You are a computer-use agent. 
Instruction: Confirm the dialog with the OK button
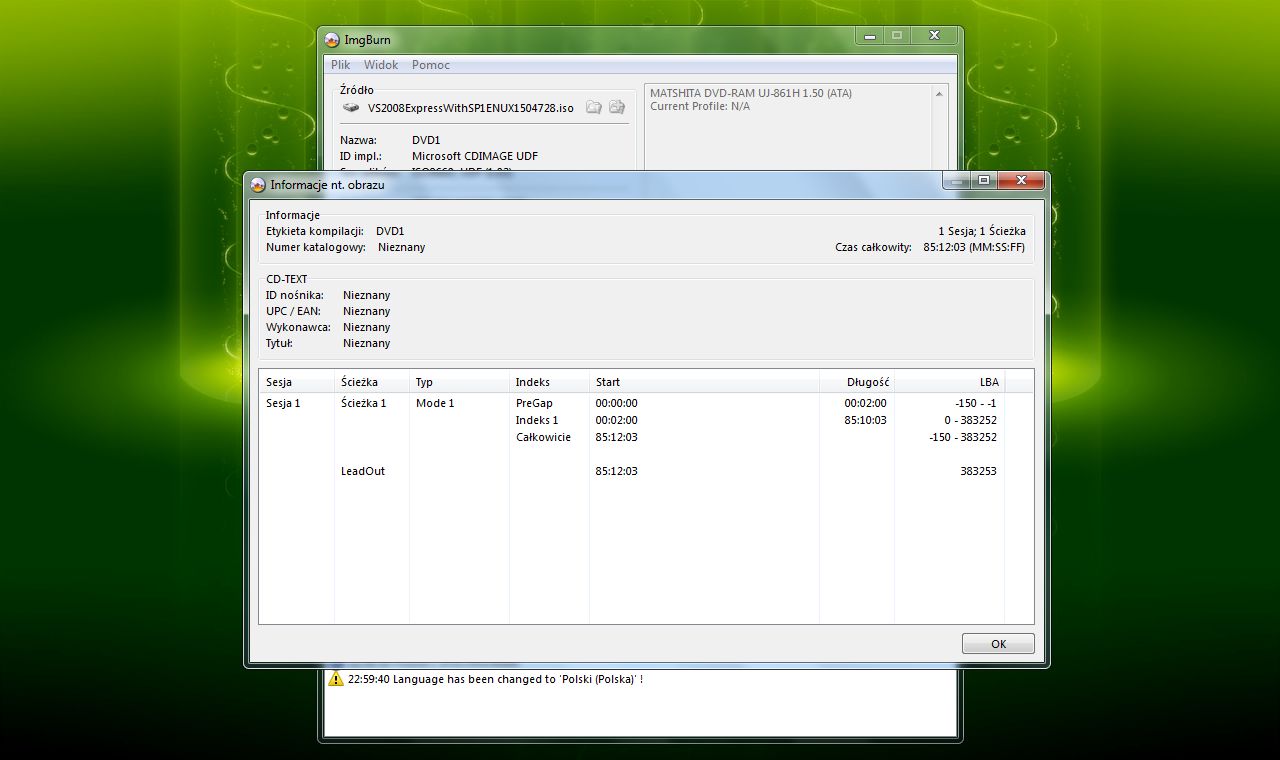[x=998, y=644]
